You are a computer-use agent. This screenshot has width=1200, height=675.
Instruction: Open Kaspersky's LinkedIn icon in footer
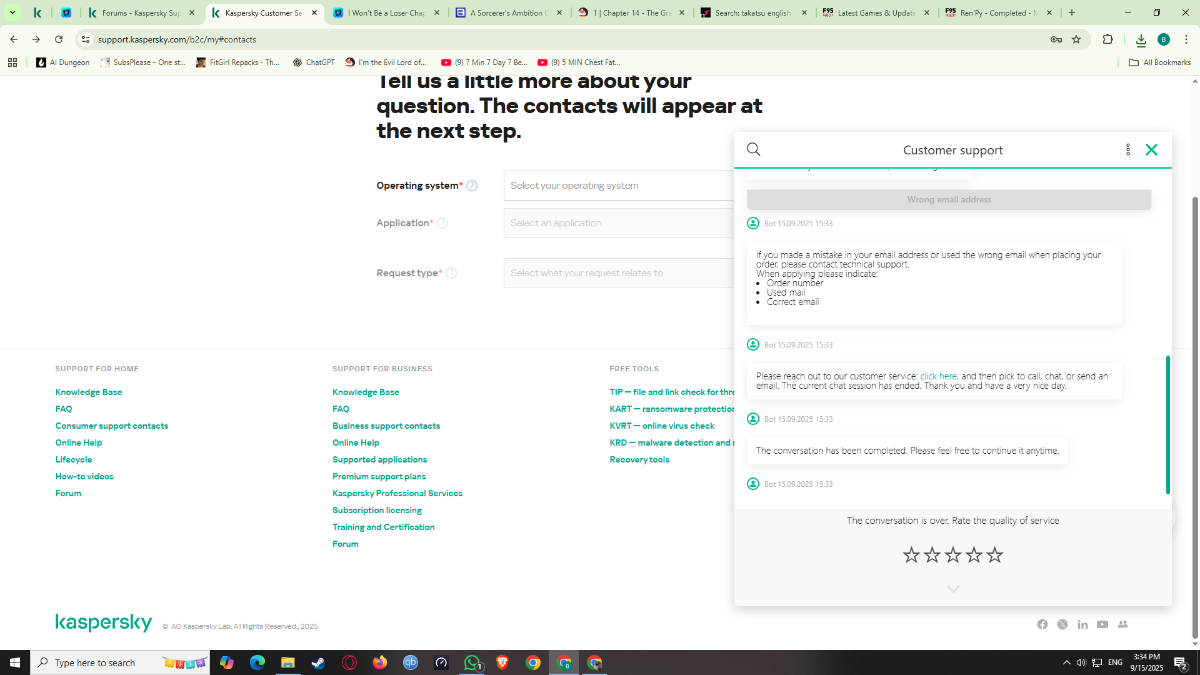(1082, 624)
